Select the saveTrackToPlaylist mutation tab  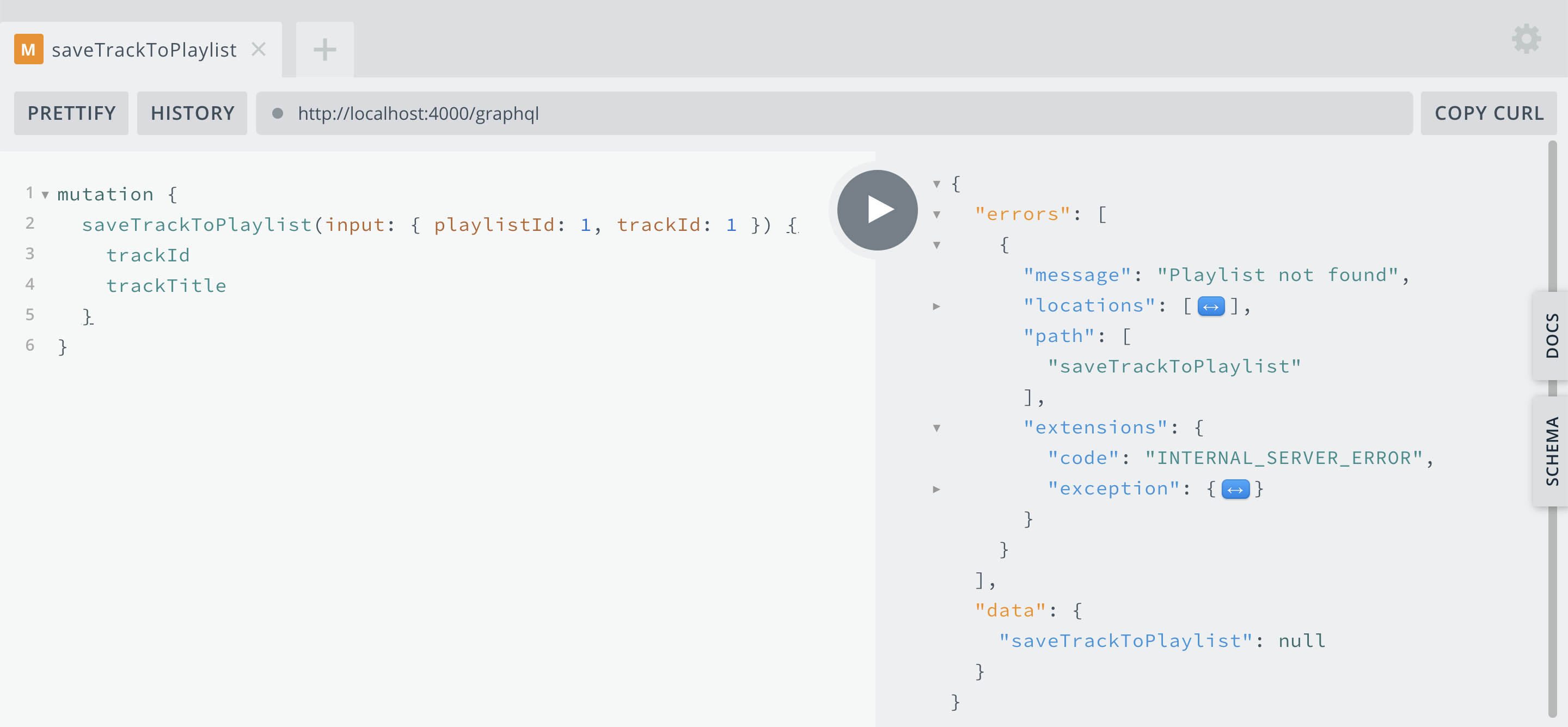(x=144, y=50)
